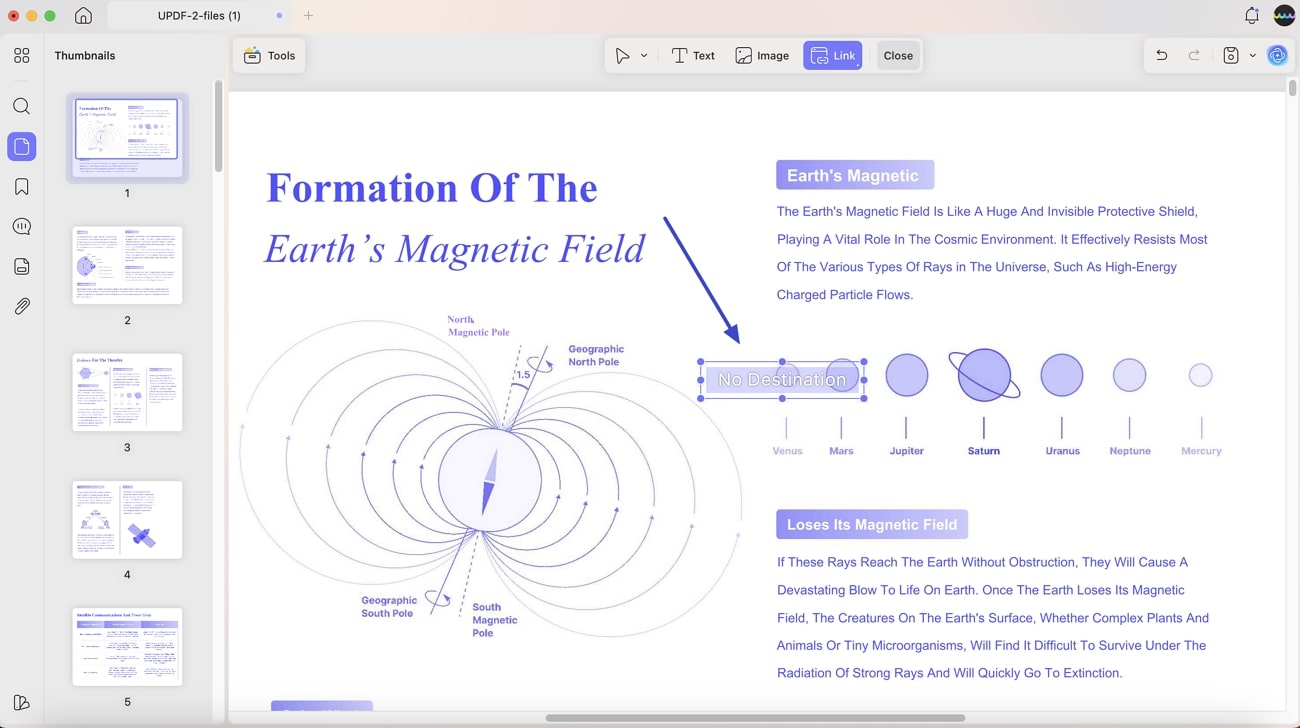Click the search magnifier icon in sidebar
Viewport: 1300px width, 728px height.
tap(22, 106)
